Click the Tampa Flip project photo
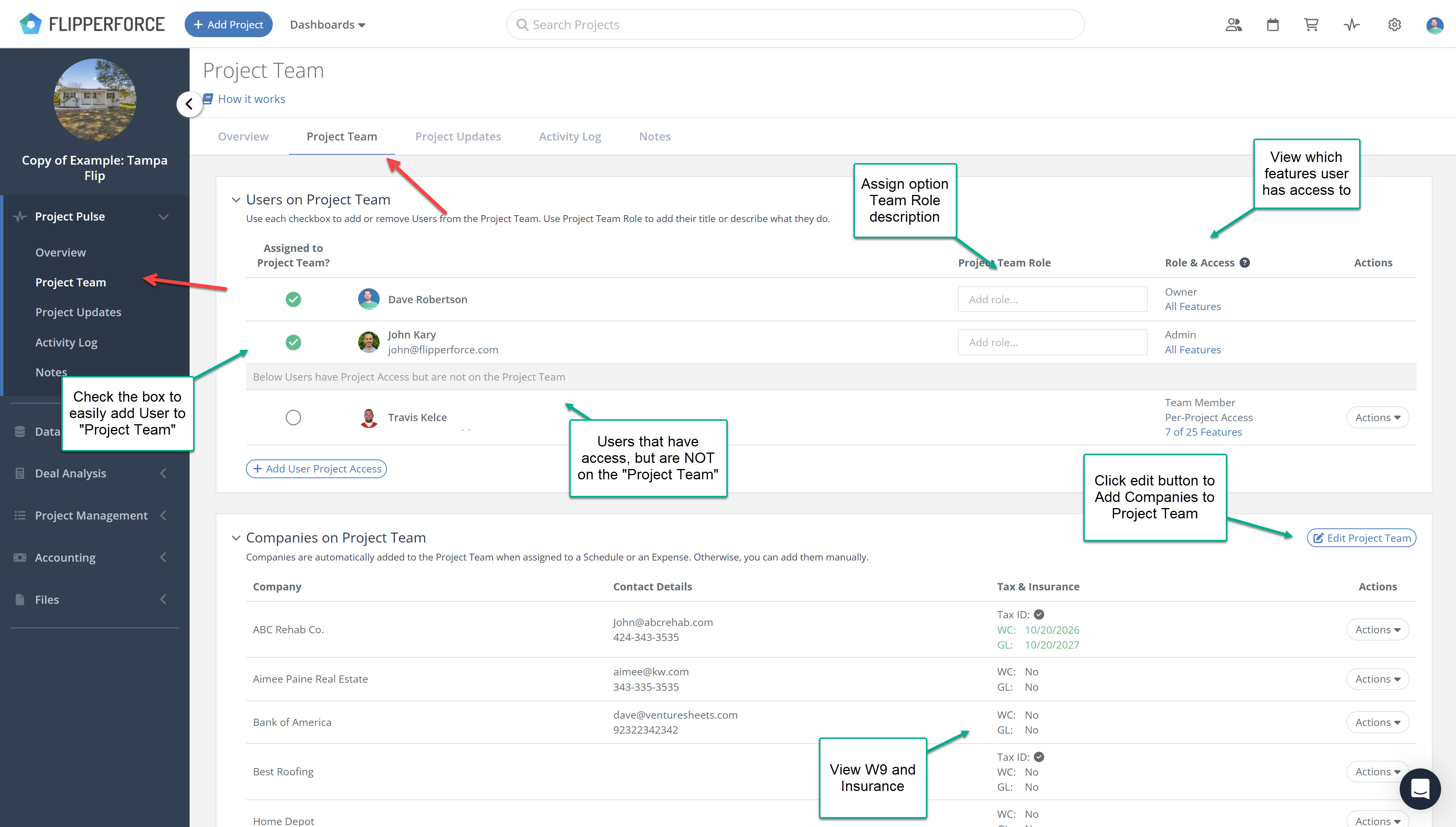Image resolution: width=1456 pixels, height=827 pixels. (95, 100)
